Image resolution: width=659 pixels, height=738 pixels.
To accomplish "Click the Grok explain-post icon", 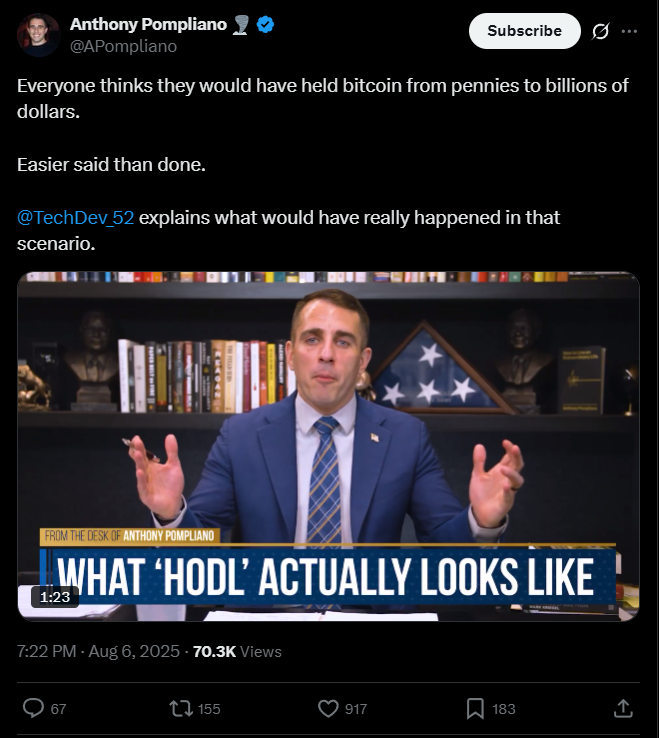I will point(600,32).
